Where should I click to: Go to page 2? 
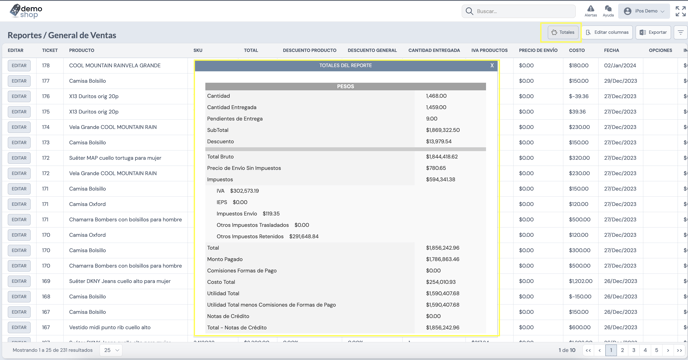pyautogui.click(x=622, y=350)
